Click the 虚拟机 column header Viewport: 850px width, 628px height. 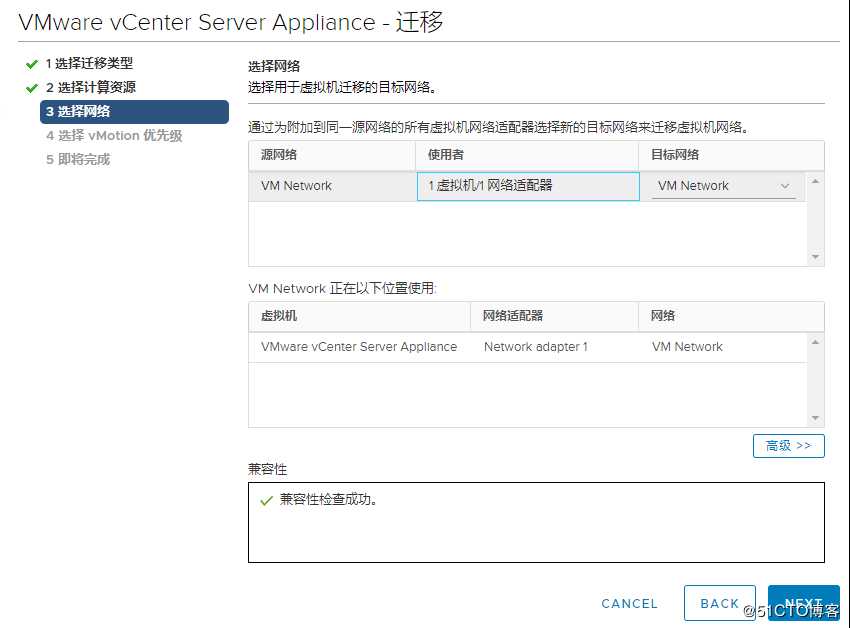(x=359, y=316)
